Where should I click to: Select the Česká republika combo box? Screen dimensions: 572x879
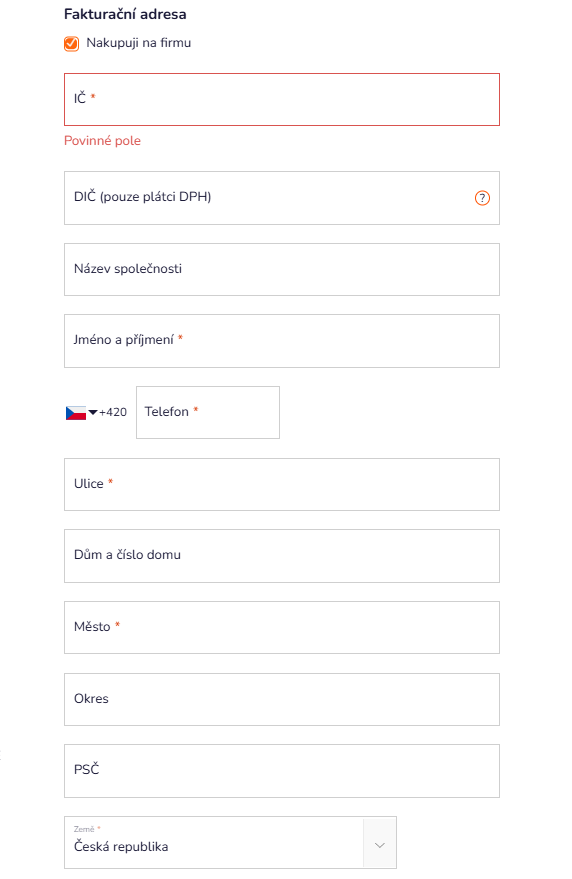[230, 843]
